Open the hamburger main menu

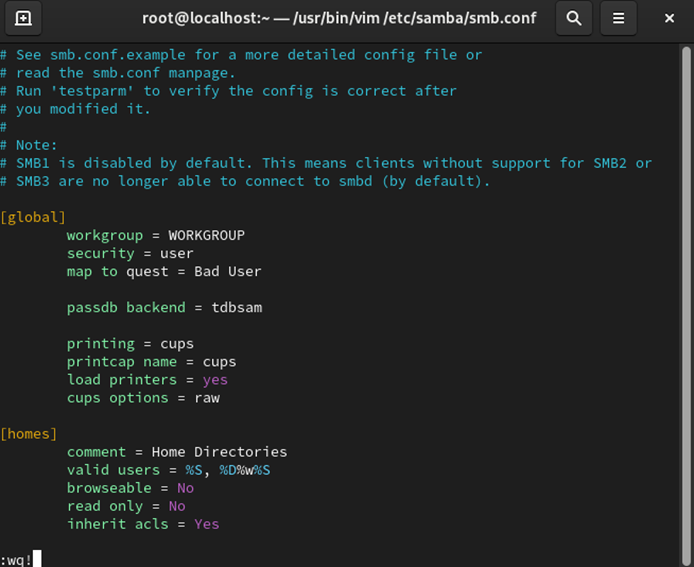pyautogui.click(x=618, y=18)
